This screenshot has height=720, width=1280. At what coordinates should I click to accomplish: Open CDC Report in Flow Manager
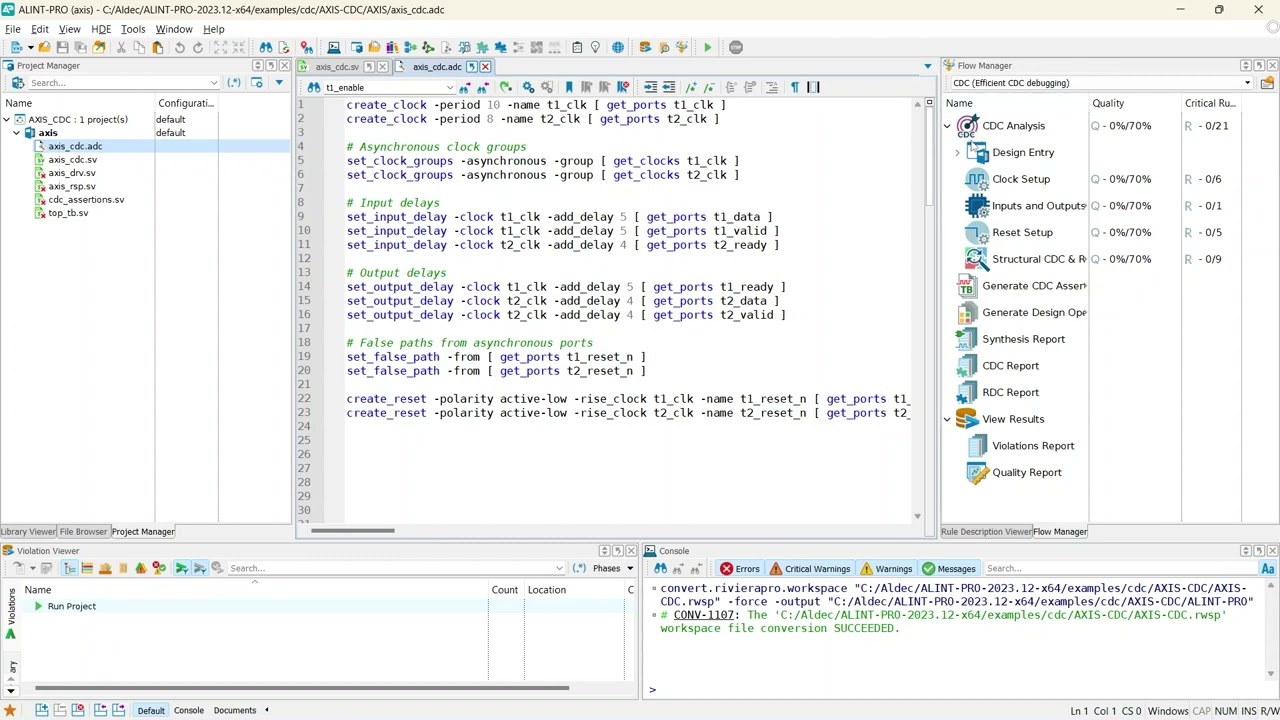tap(1010, 366)
